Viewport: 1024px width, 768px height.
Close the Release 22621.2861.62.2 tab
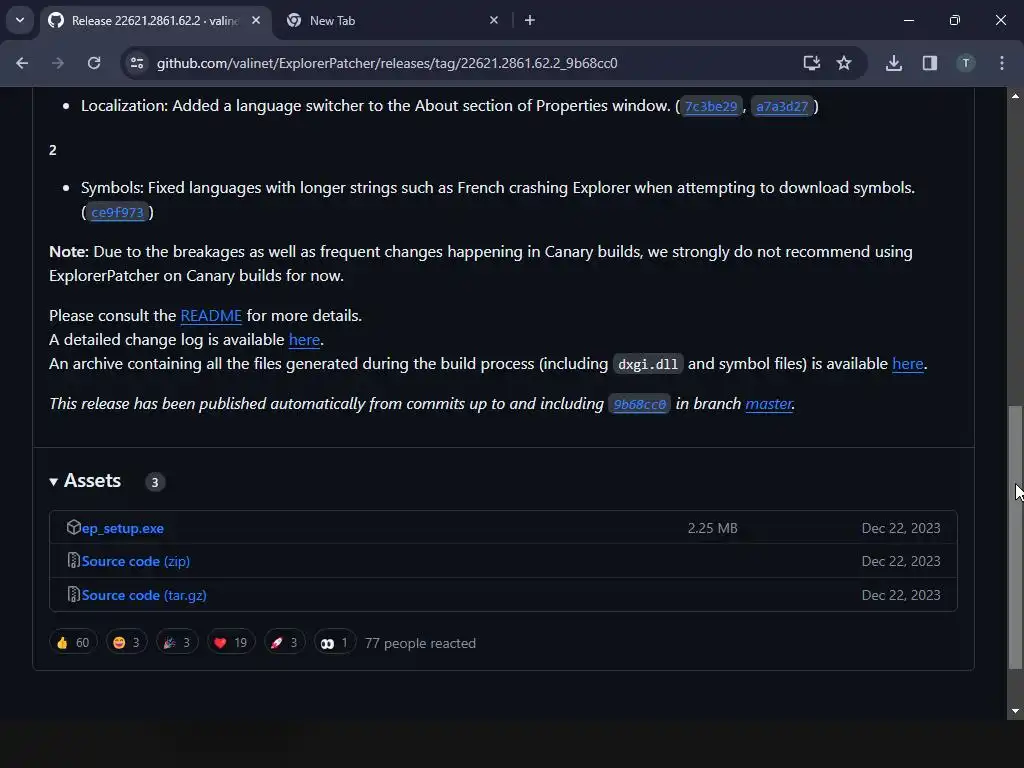[x=256, y=20]
